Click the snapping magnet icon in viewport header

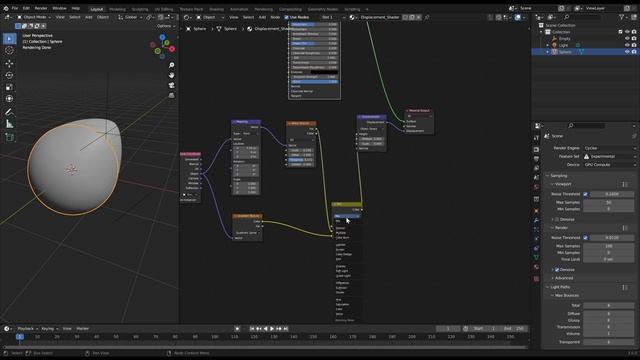(160, 17)
